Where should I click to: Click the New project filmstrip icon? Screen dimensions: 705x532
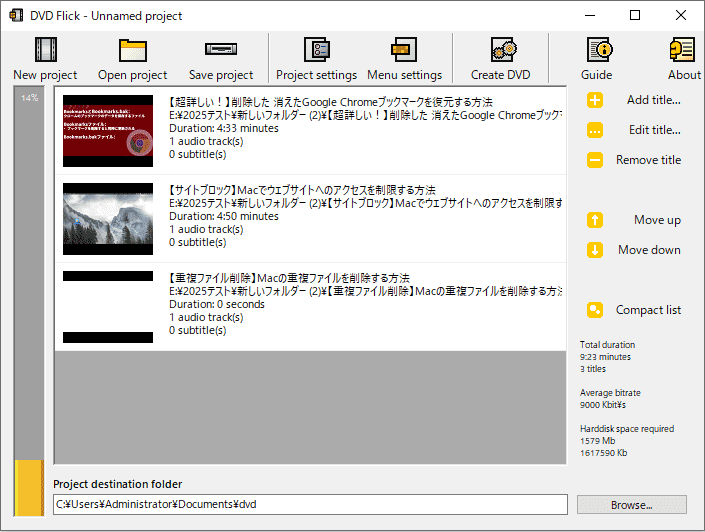45,50
